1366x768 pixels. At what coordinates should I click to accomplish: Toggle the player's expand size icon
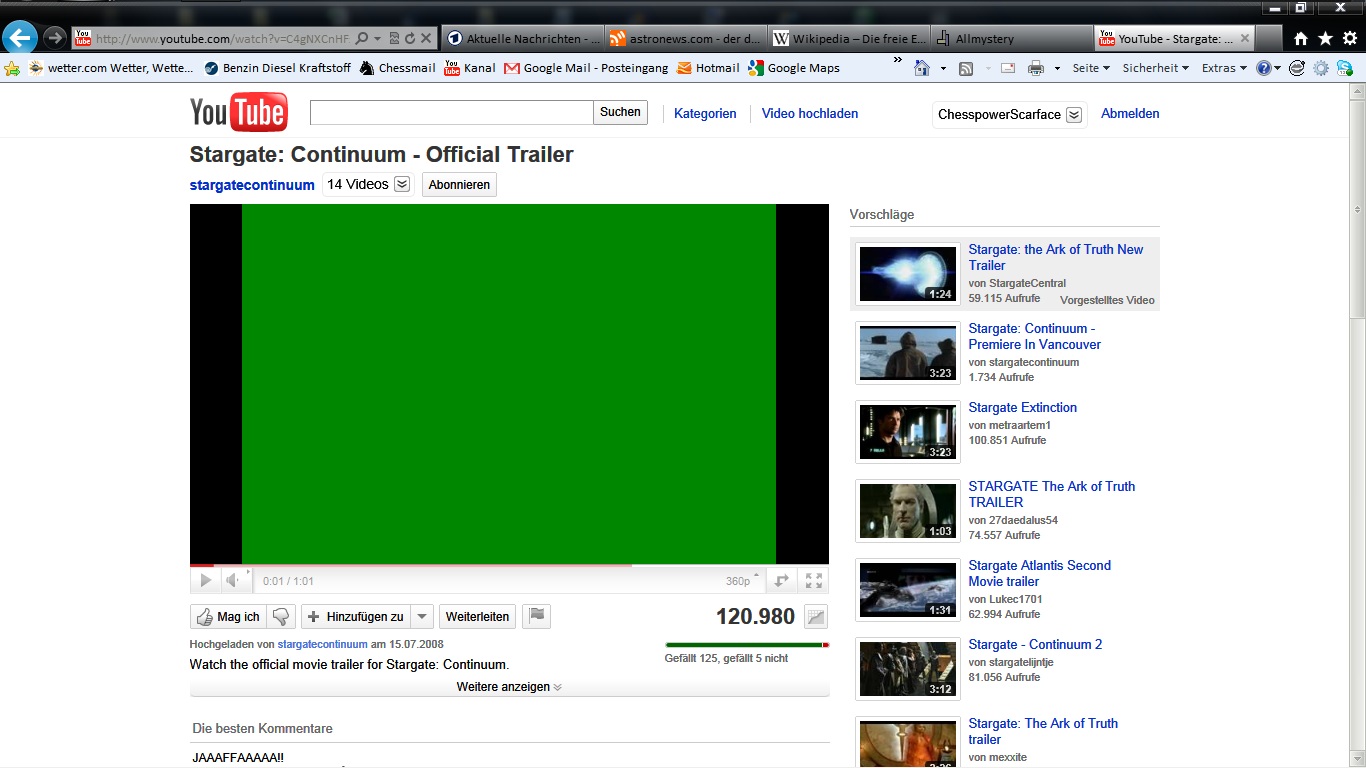point(782,581)
